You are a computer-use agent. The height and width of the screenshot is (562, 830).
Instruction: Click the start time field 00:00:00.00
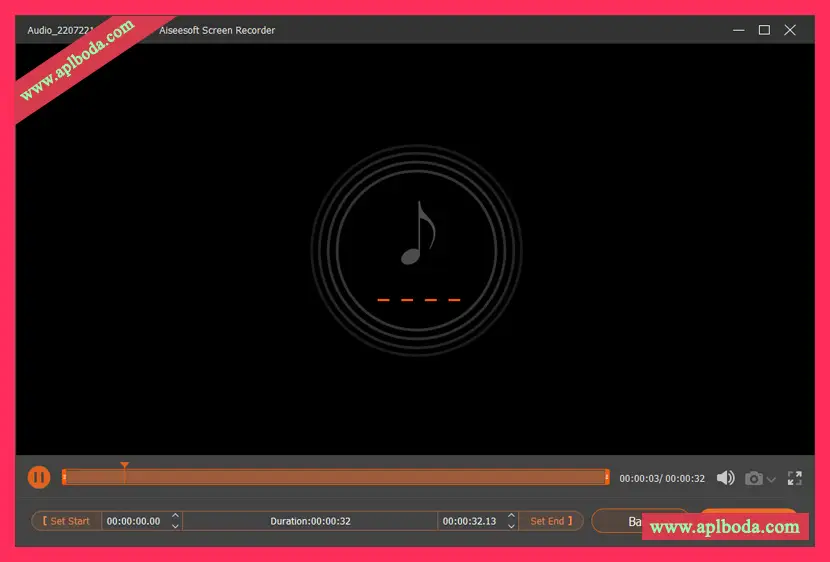134,521
